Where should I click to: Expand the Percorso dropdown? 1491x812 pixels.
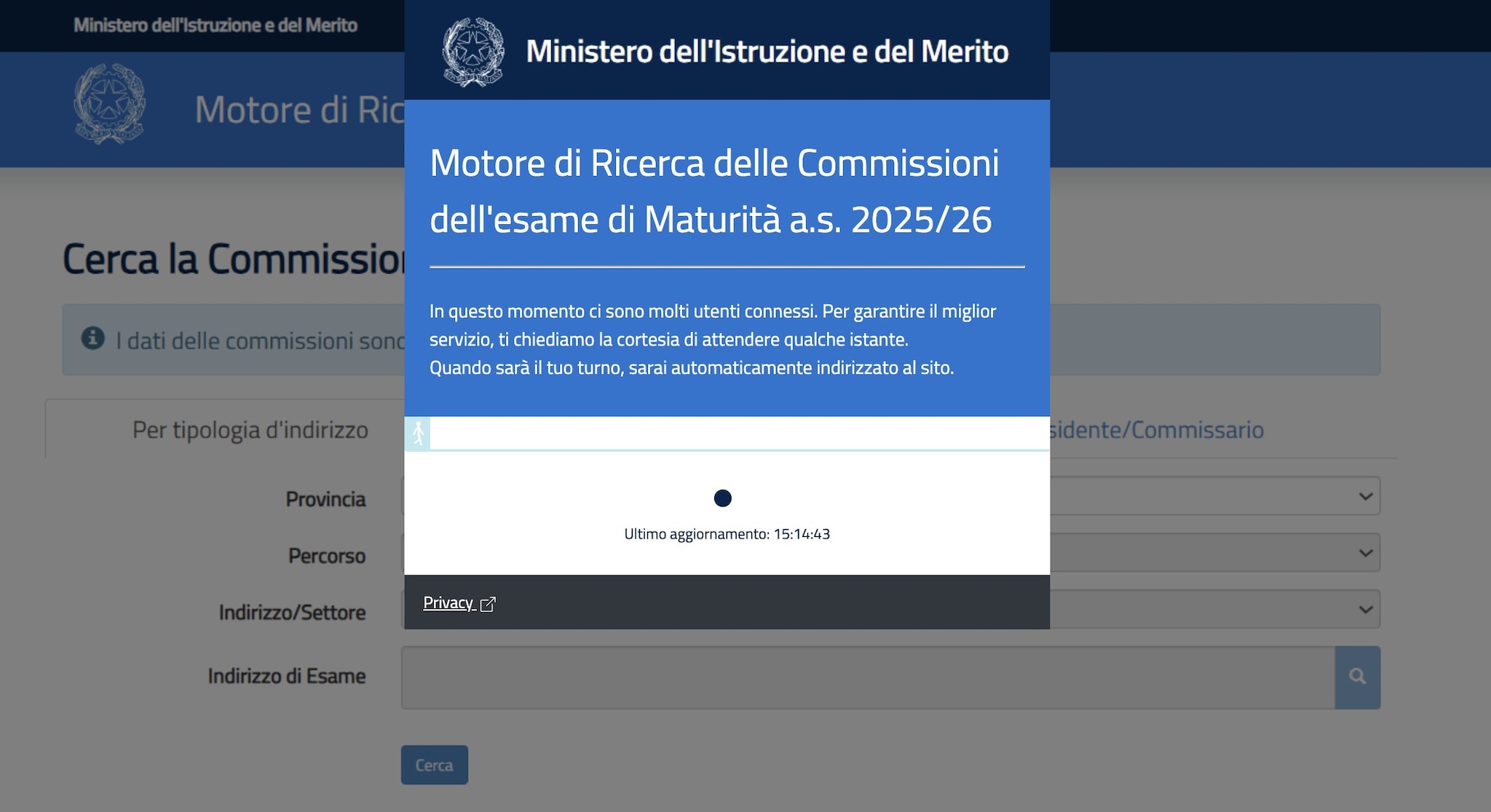(1214, 553)
